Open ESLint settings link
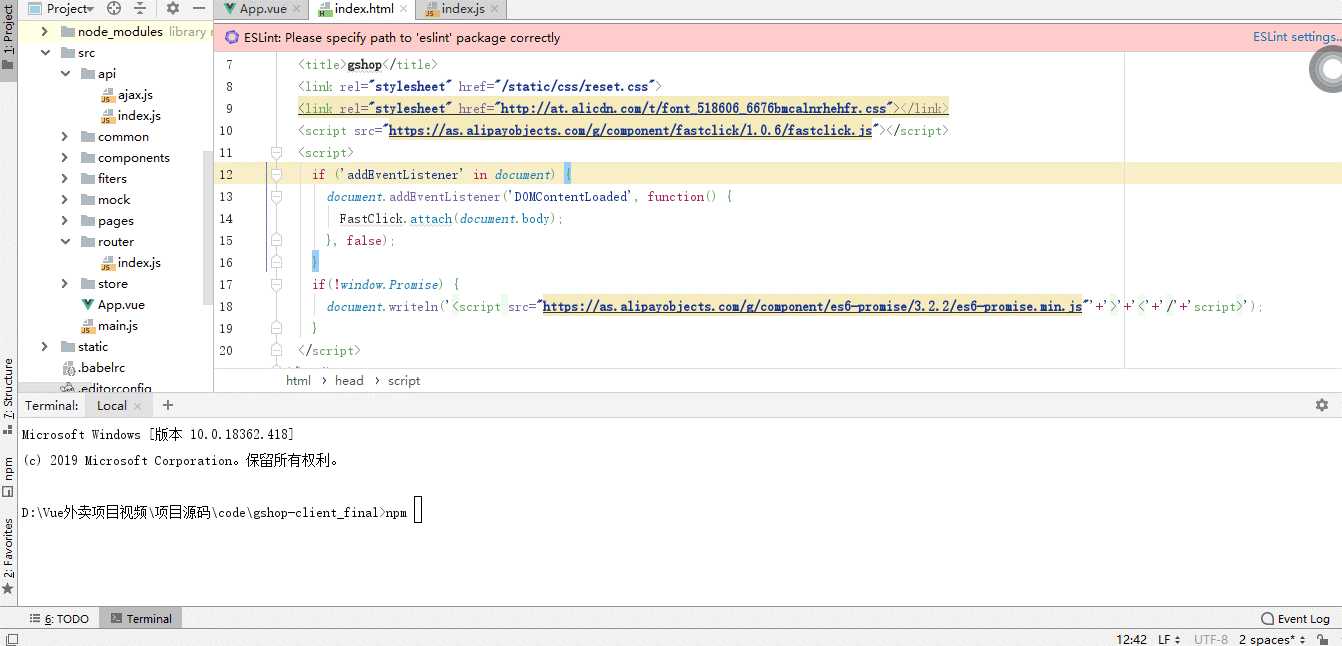The height and width of the screenshot is (646, 1342). point(1297,37)
